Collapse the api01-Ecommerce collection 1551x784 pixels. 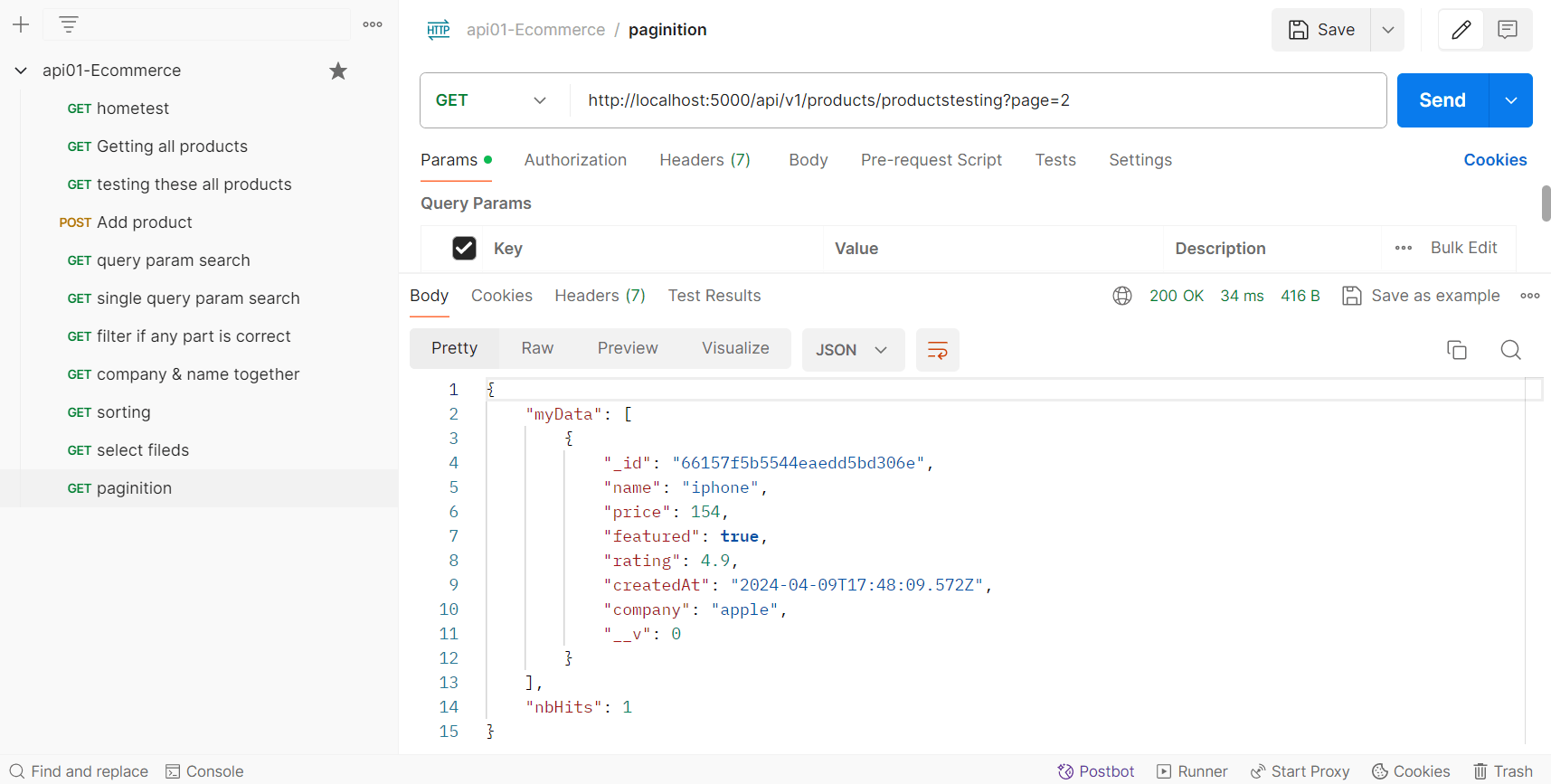click(21, 71)
